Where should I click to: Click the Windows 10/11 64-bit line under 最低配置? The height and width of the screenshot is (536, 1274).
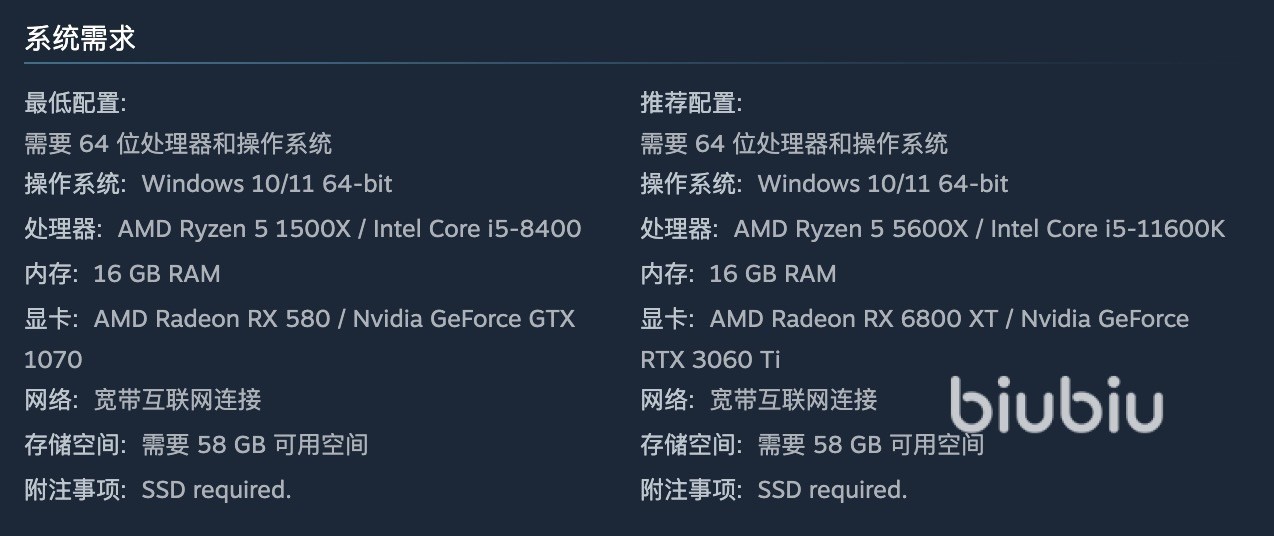tap(266, 183)
